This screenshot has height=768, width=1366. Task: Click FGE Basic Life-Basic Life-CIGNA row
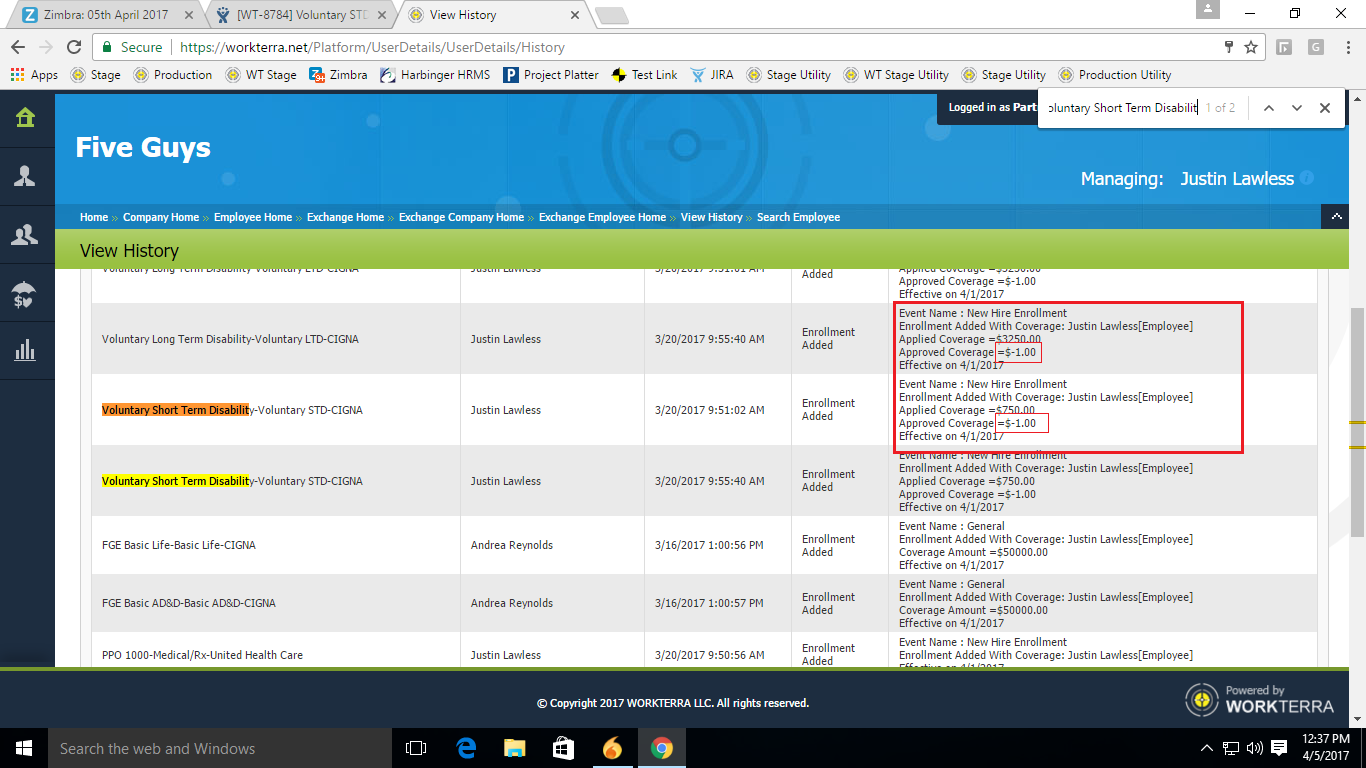pos(704,545)
